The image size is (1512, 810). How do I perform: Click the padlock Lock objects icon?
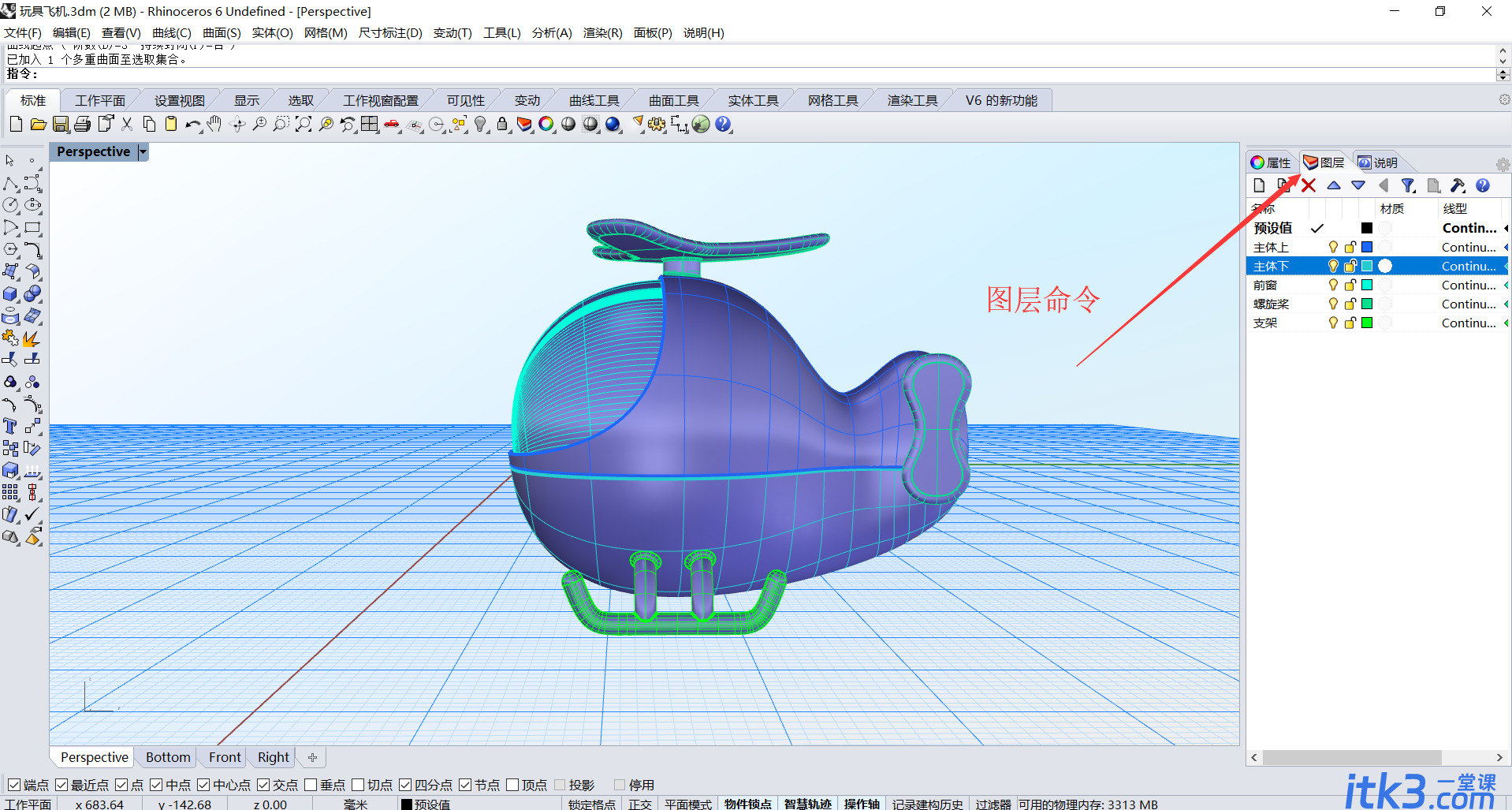coord(501,124)
